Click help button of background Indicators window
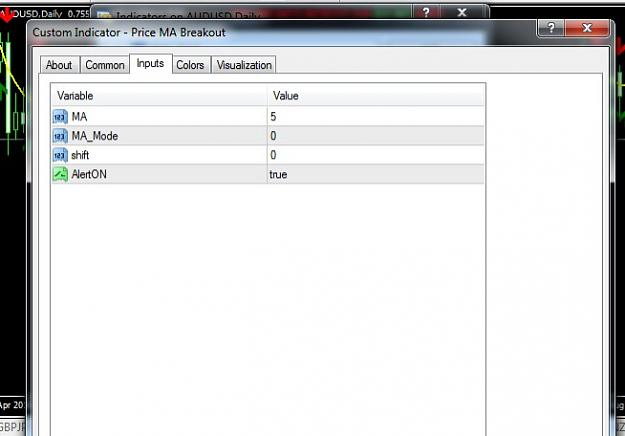The image size is (625, 436). [x=426, y=12]
